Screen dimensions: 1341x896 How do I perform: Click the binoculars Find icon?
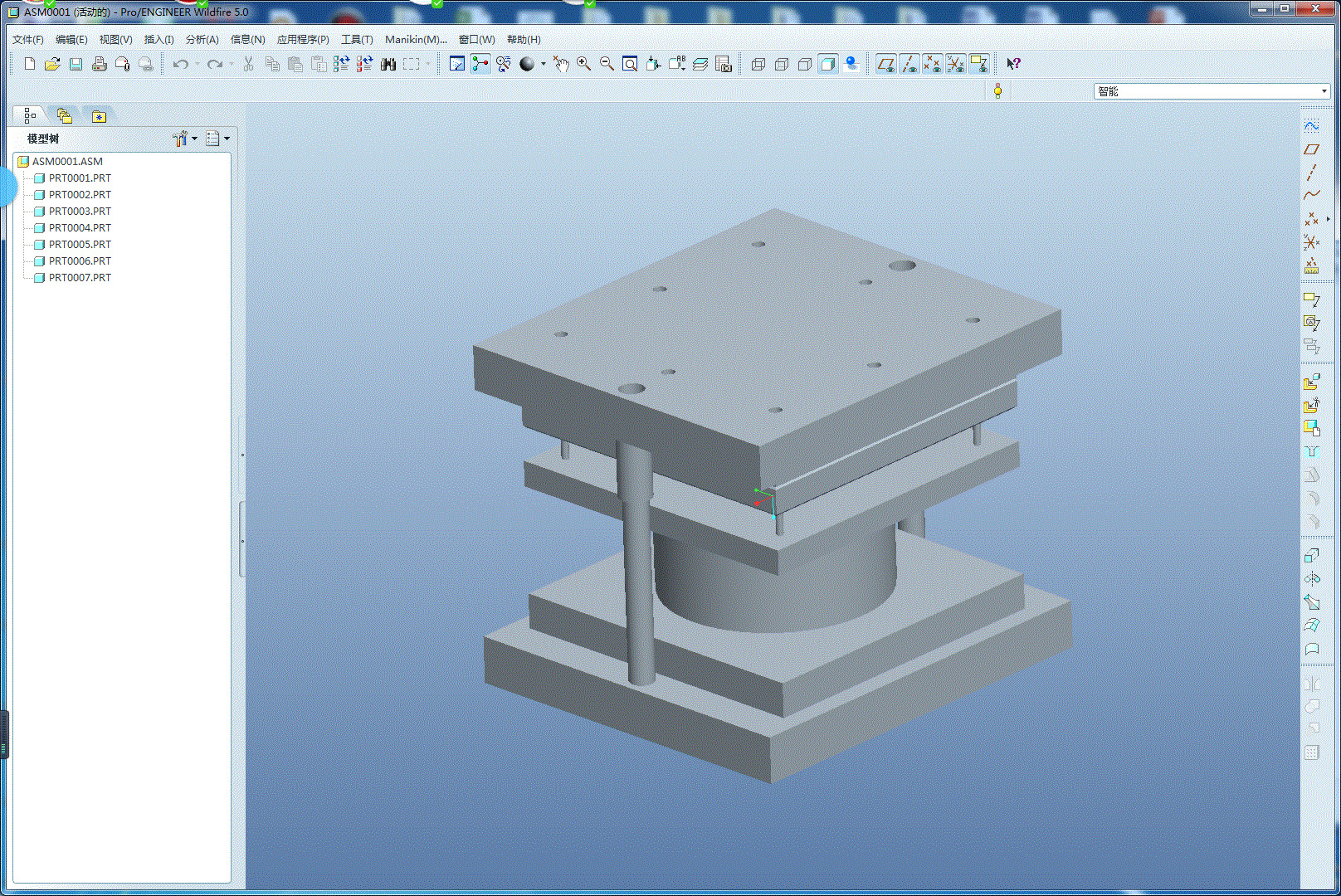[x=388, y=64]
